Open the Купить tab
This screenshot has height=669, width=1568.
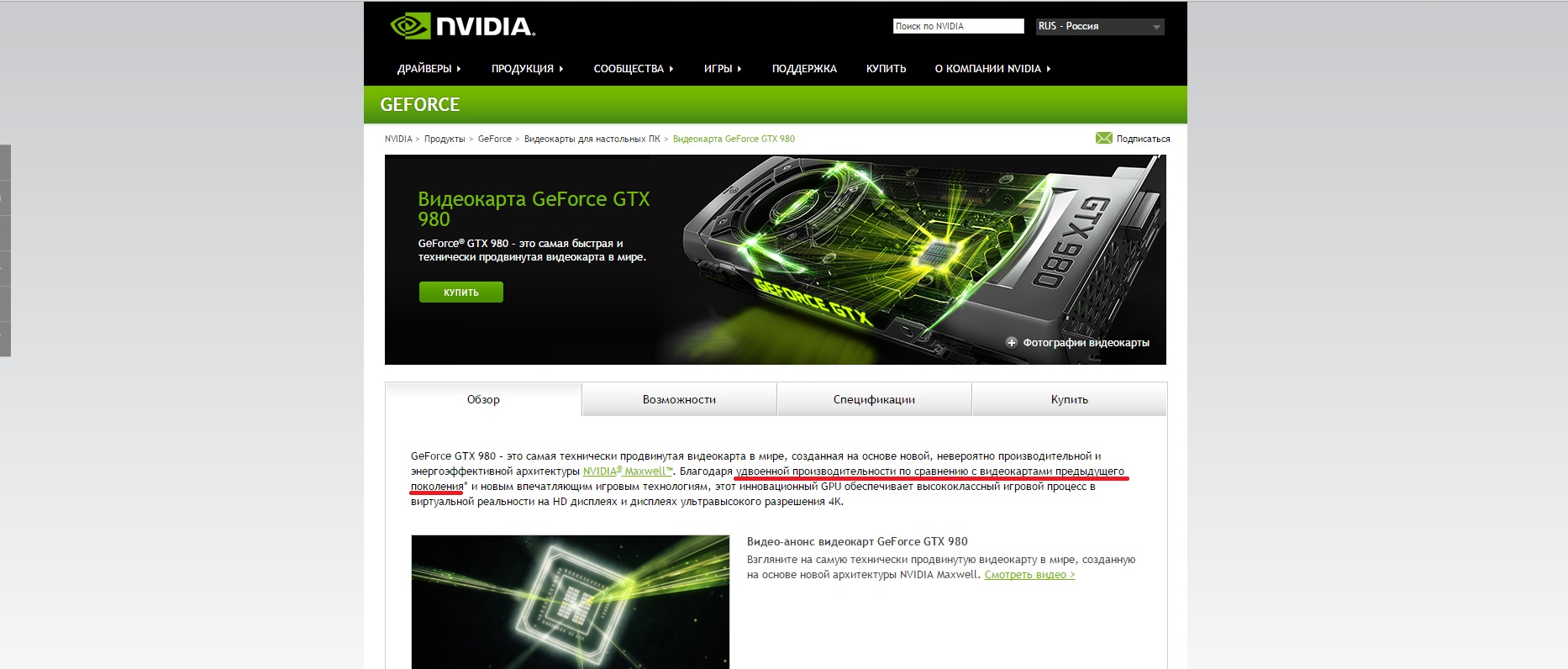(1069, 399)
